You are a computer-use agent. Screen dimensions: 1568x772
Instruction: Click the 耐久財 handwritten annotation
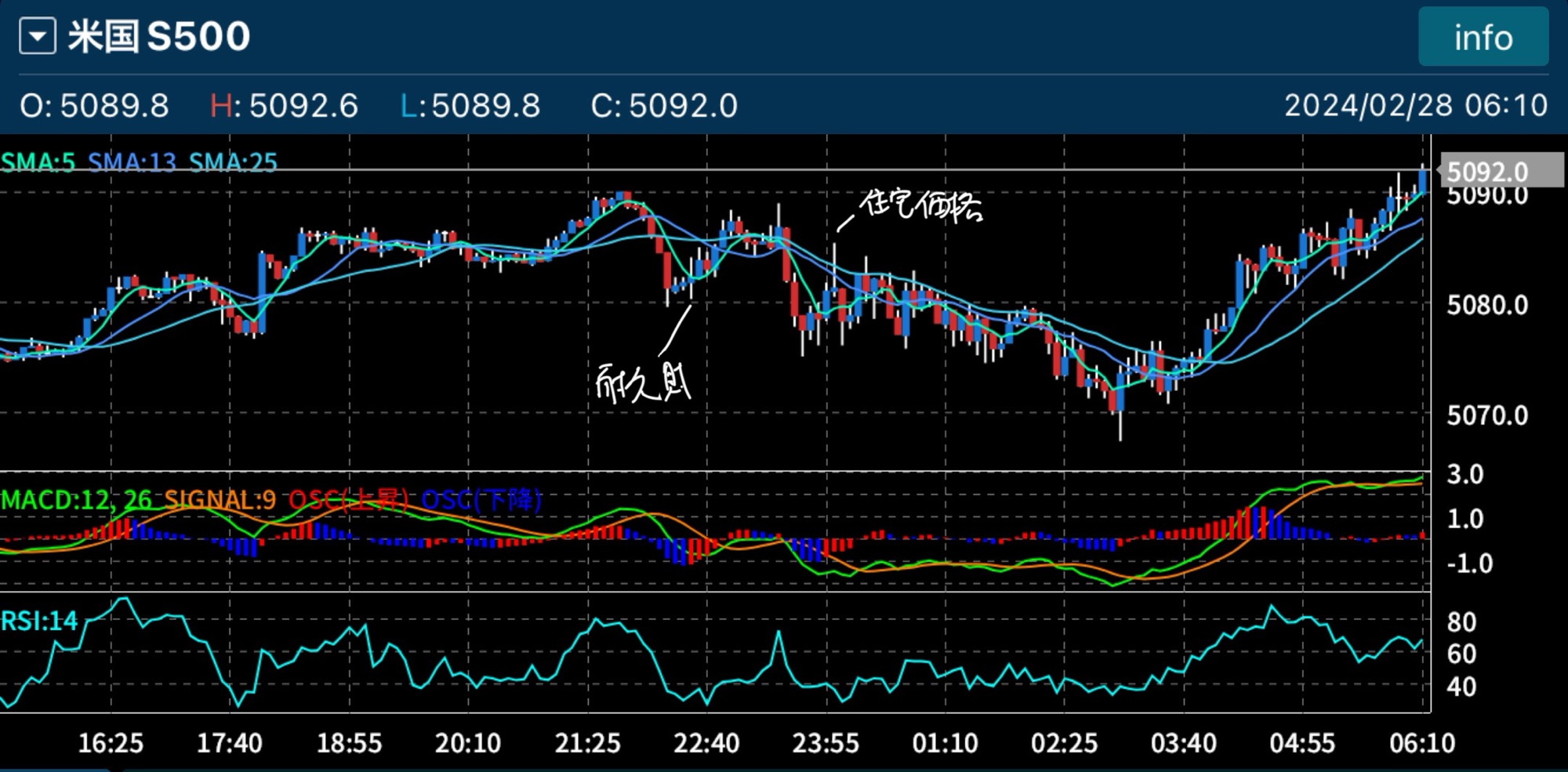point(643,382)
